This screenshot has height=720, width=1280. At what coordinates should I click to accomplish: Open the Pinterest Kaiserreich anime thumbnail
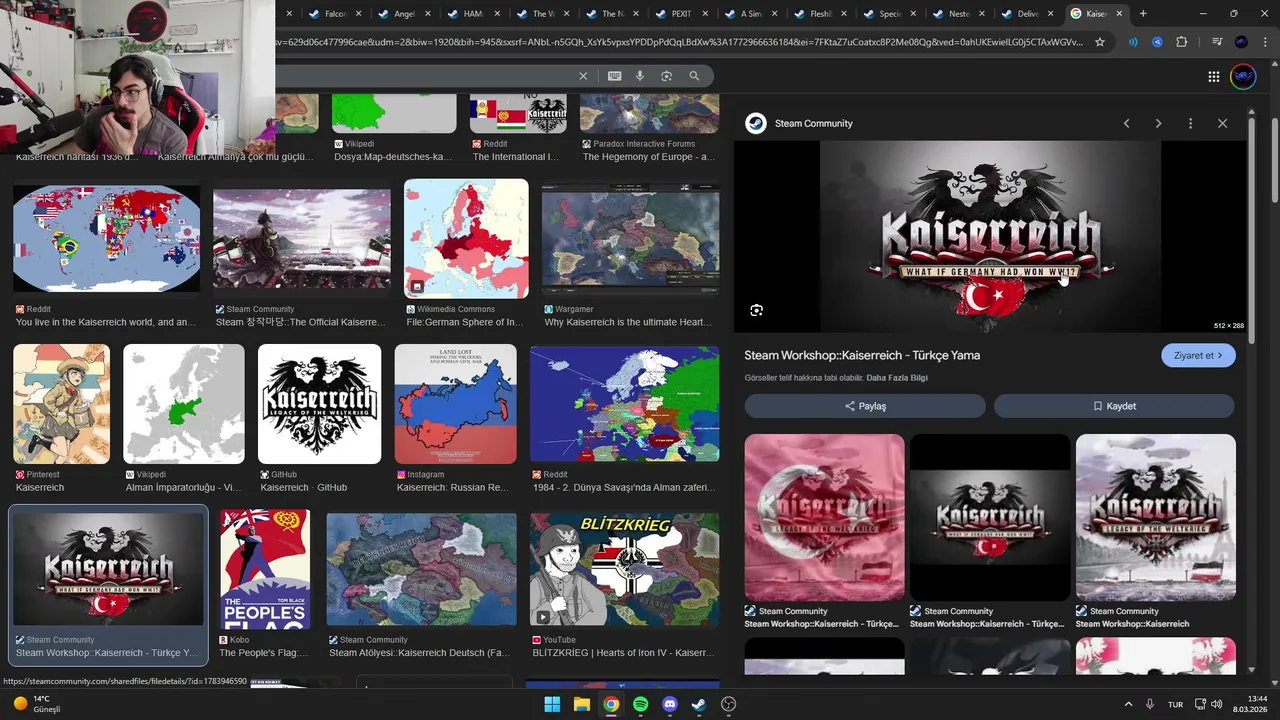(x=61, y=404)
